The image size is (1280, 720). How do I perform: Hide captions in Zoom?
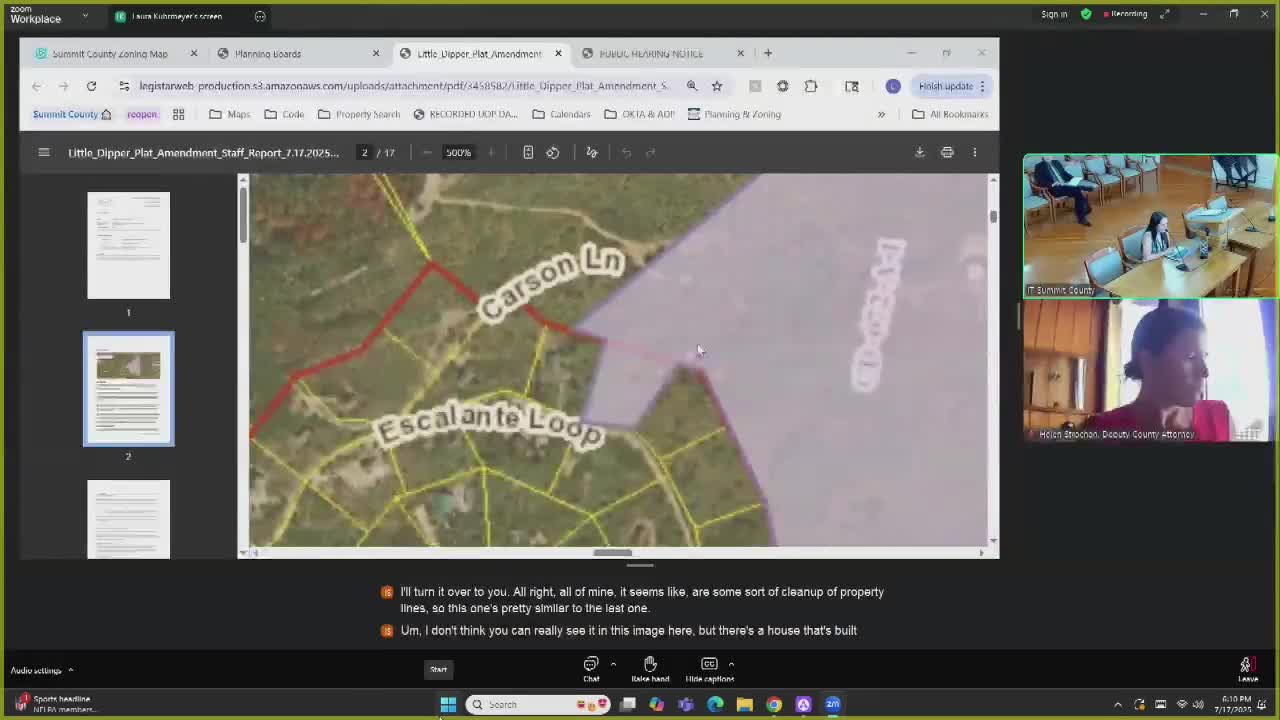click(709, 669)
